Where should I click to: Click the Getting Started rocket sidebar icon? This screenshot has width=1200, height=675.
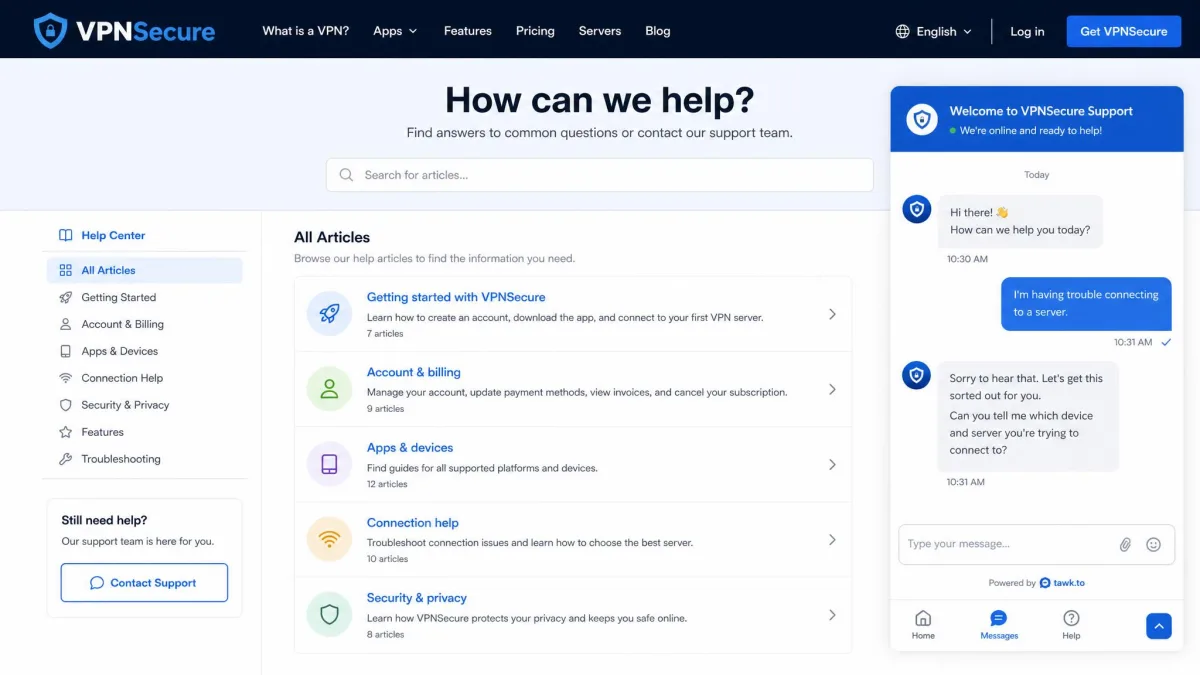click(x=66, y=297)
